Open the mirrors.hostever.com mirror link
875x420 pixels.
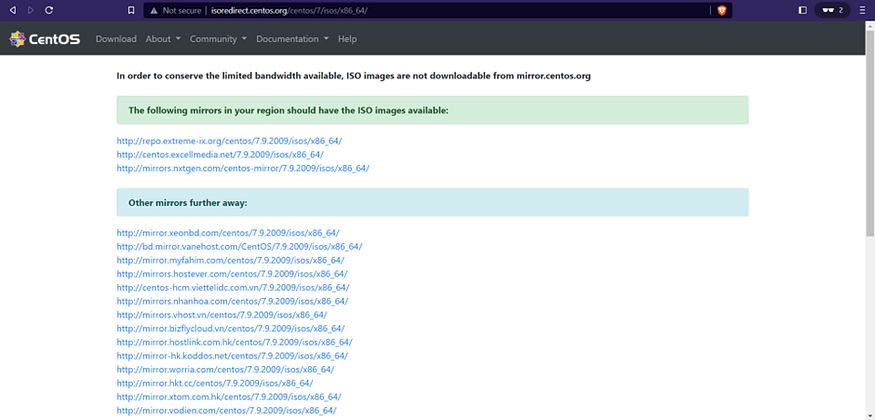(232, 274)
